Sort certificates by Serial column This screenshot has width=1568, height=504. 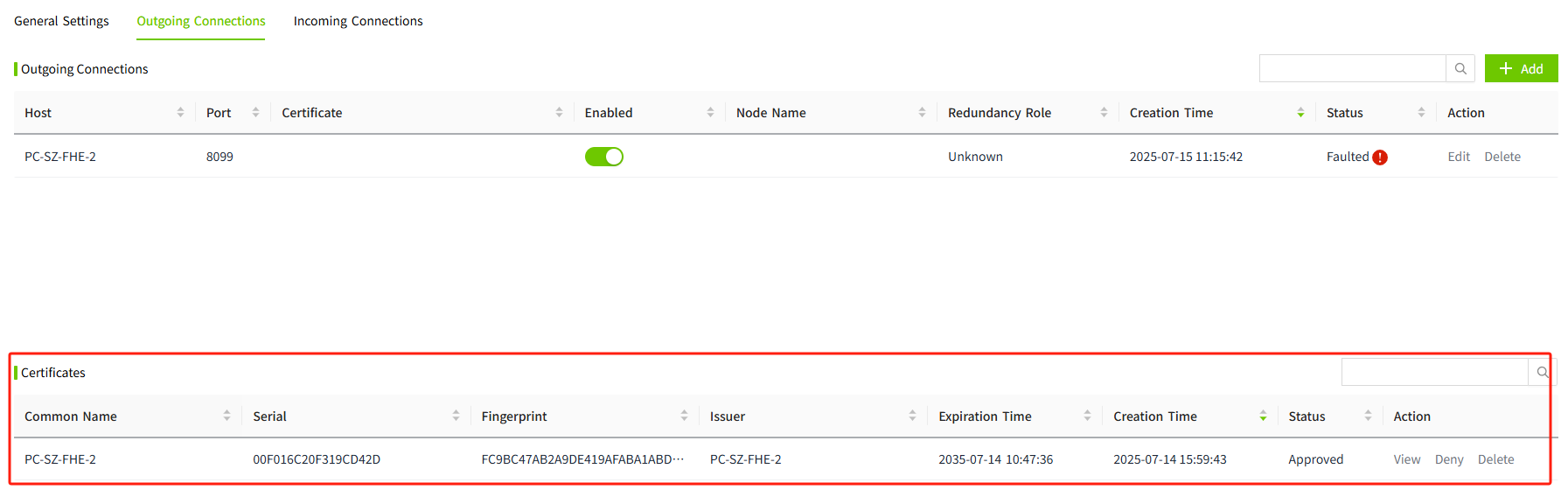point(456,416)
